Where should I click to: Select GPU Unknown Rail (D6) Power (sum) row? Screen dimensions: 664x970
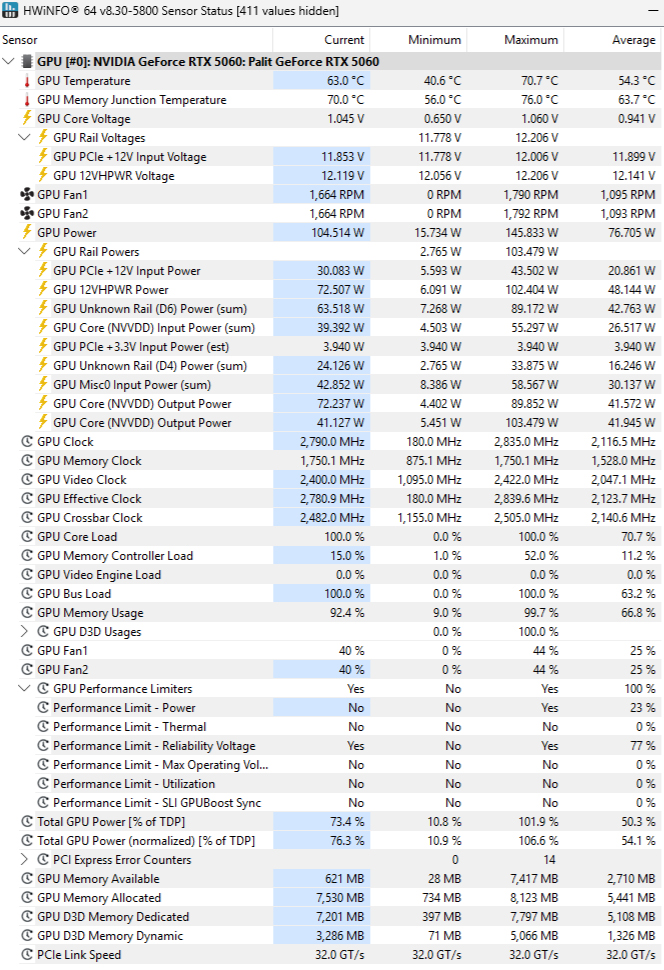[330, 308]
